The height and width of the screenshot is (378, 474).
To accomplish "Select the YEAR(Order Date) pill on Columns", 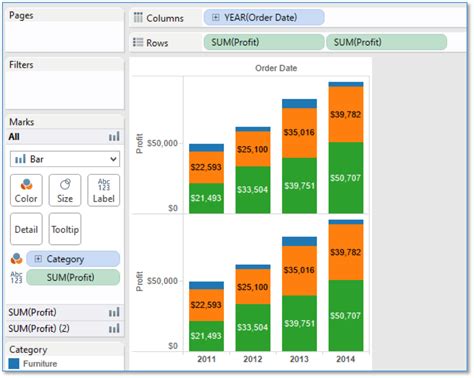I will pyautogui.click(x=264, y=17).
